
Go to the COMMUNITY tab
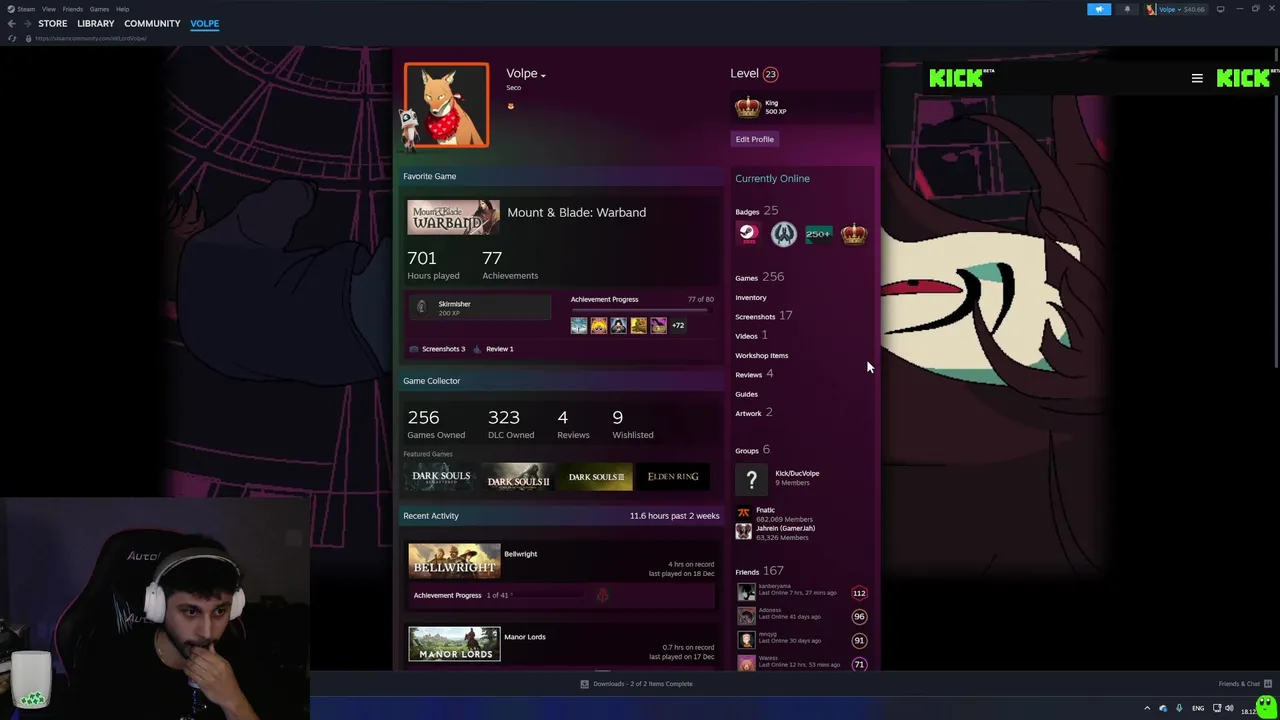coord(152,23)
